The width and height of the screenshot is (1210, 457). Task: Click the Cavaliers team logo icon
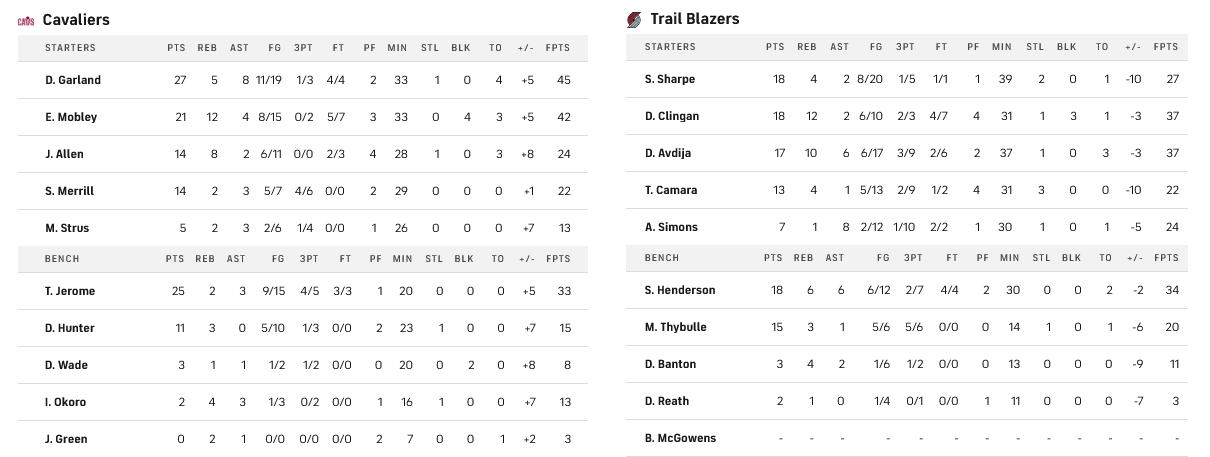pos(26,20)
